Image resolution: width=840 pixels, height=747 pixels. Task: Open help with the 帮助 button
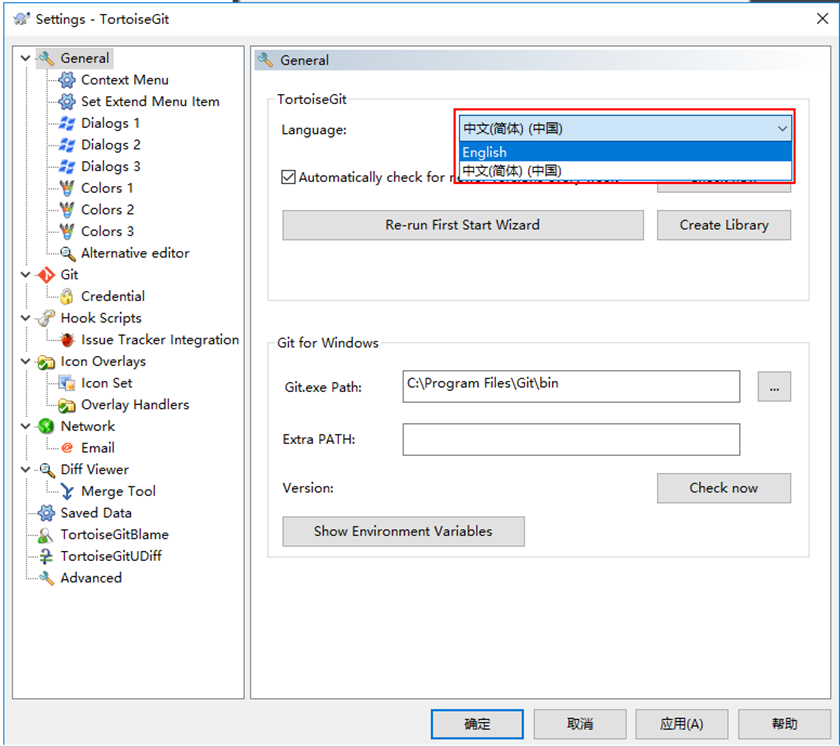tap(784, 724)
